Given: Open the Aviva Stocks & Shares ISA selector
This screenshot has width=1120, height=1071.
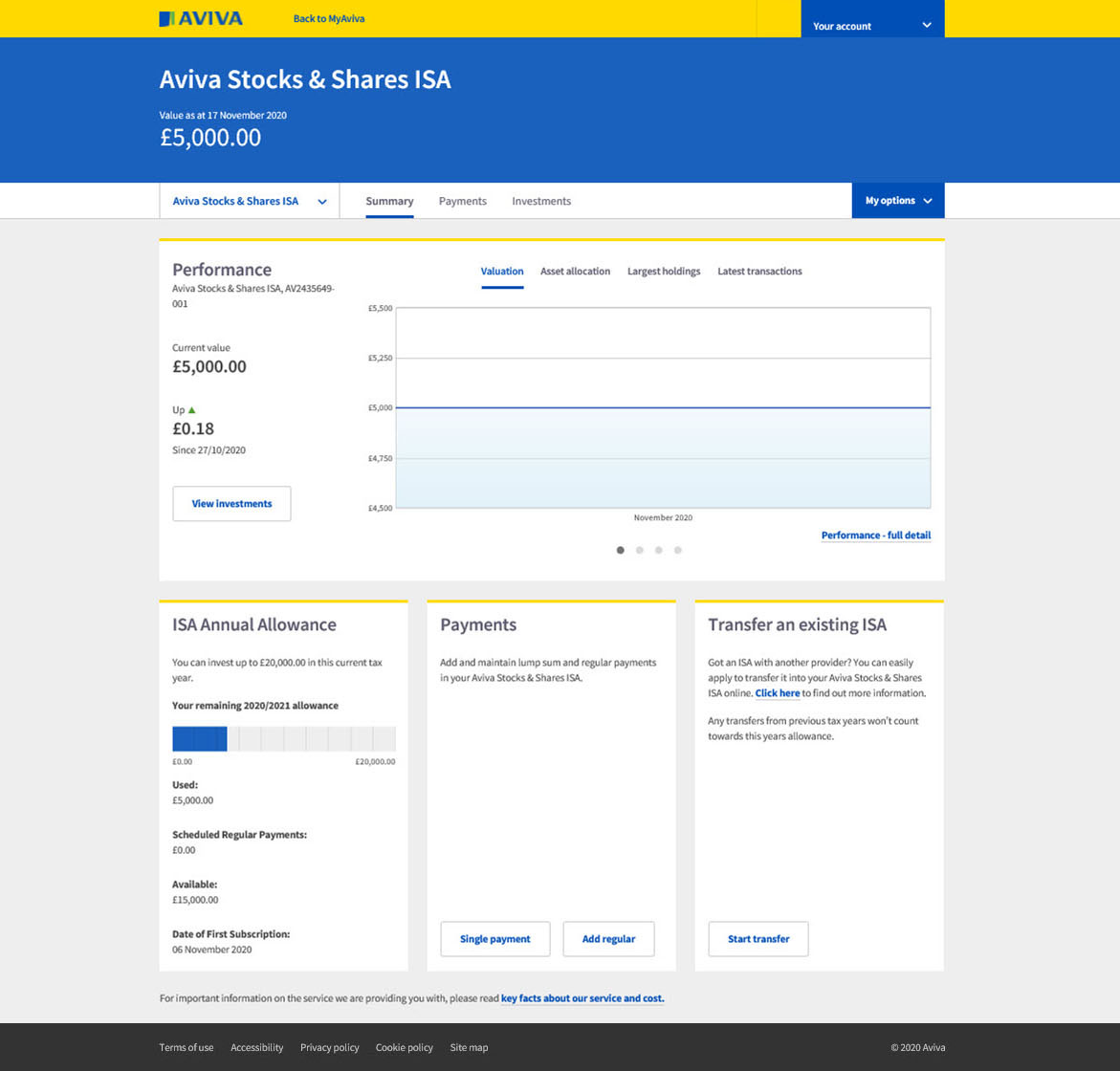Looking at the screenshot, I should 250,202.
